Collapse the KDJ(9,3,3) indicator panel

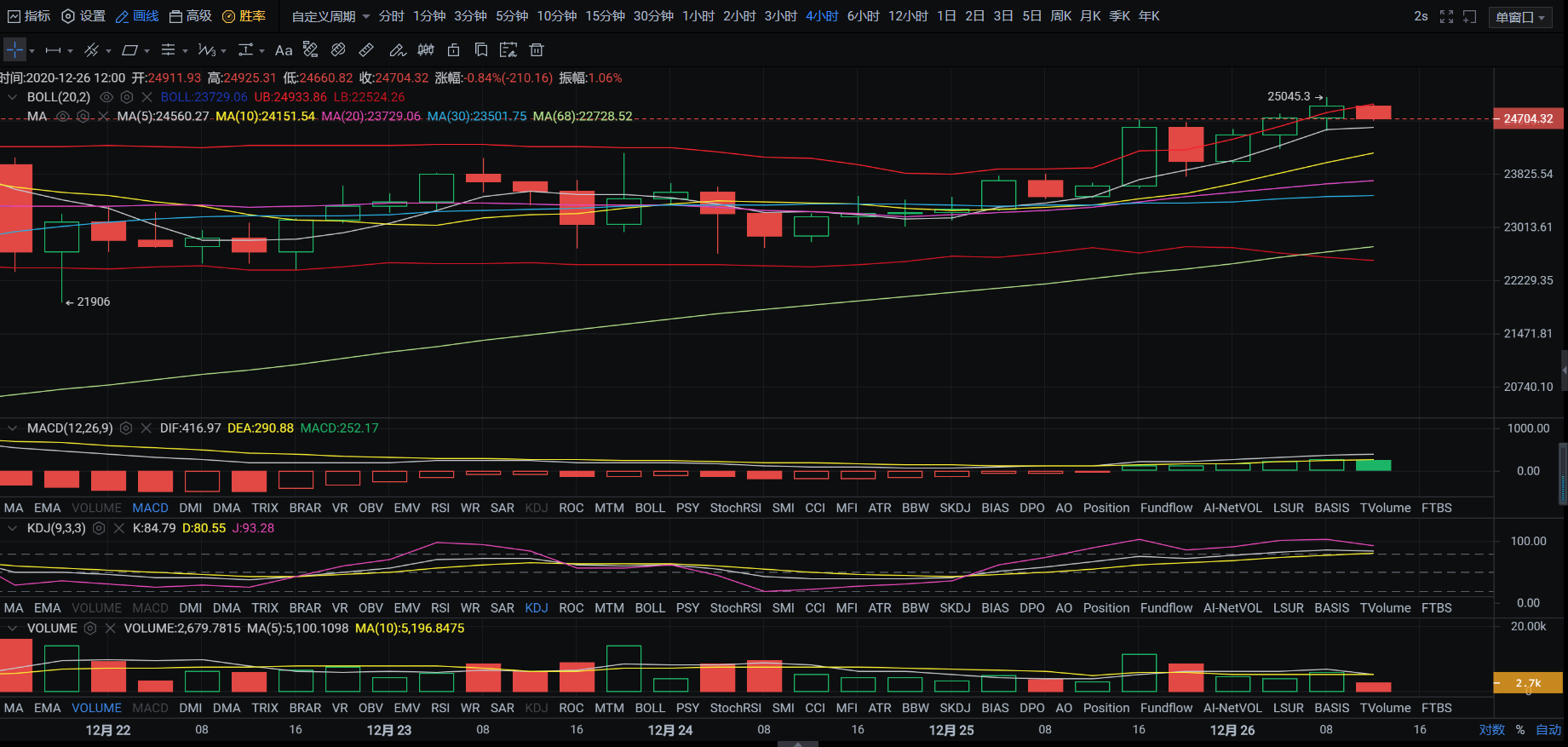13,528
